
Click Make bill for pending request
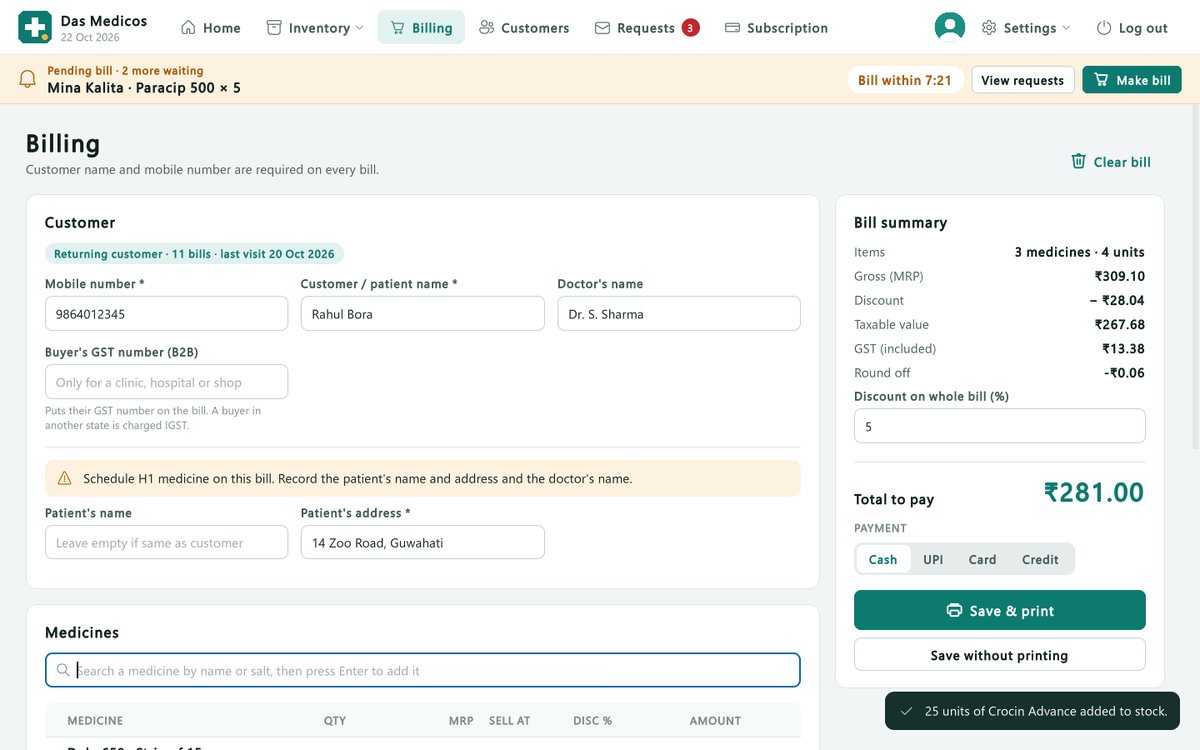tap(1132, 80)
